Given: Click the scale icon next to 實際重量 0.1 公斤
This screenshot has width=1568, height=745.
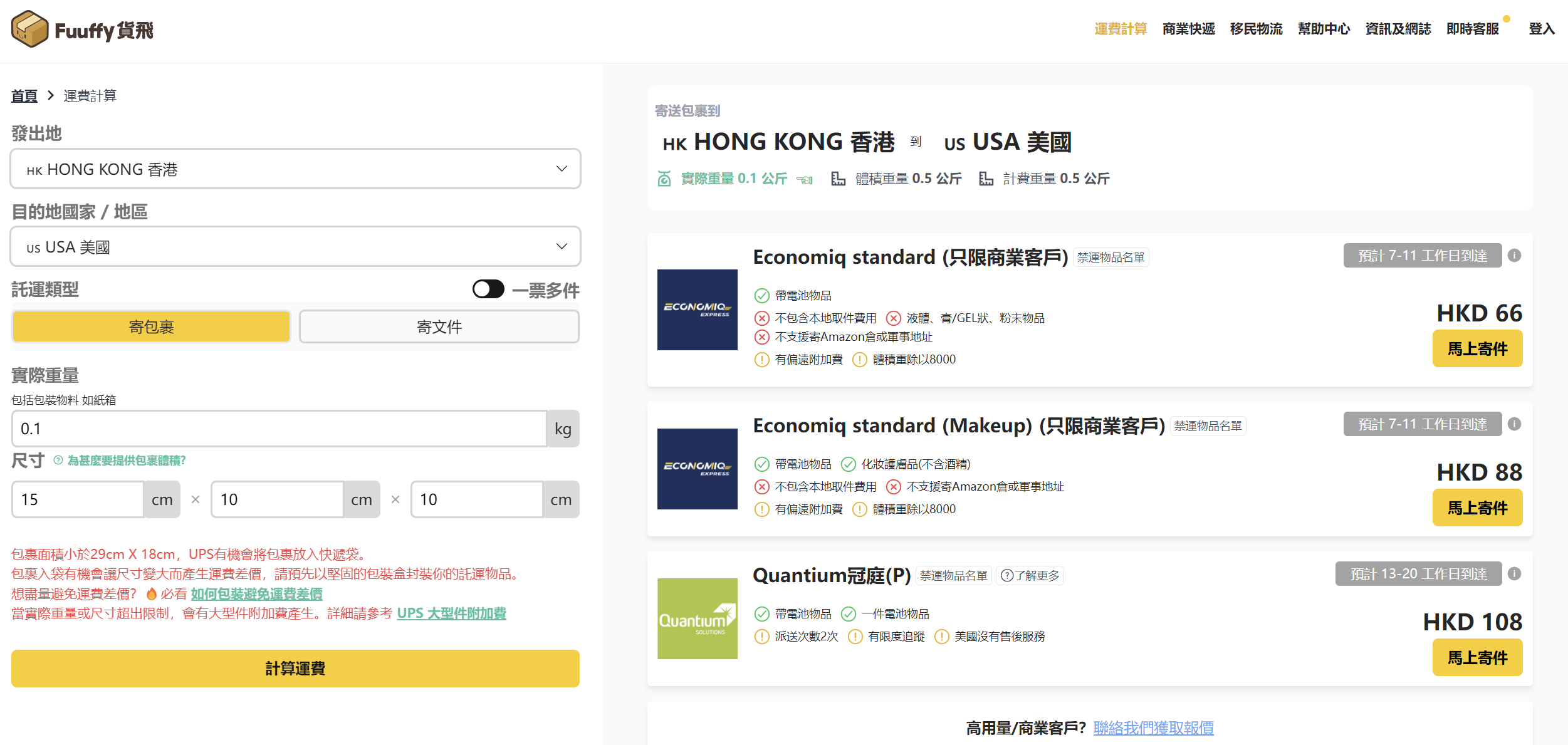Looking at the screenshot, I should pos(664,179).
